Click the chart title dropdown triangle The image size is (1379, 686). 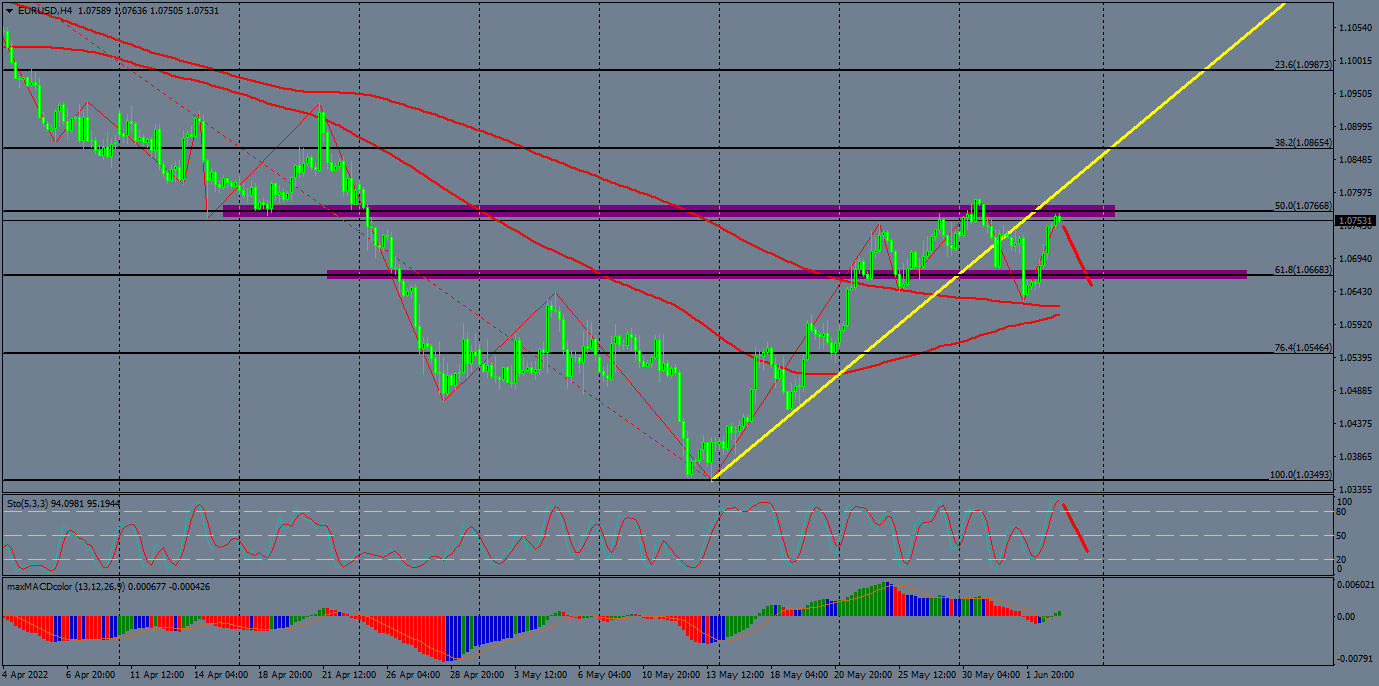tap(9, 10)
